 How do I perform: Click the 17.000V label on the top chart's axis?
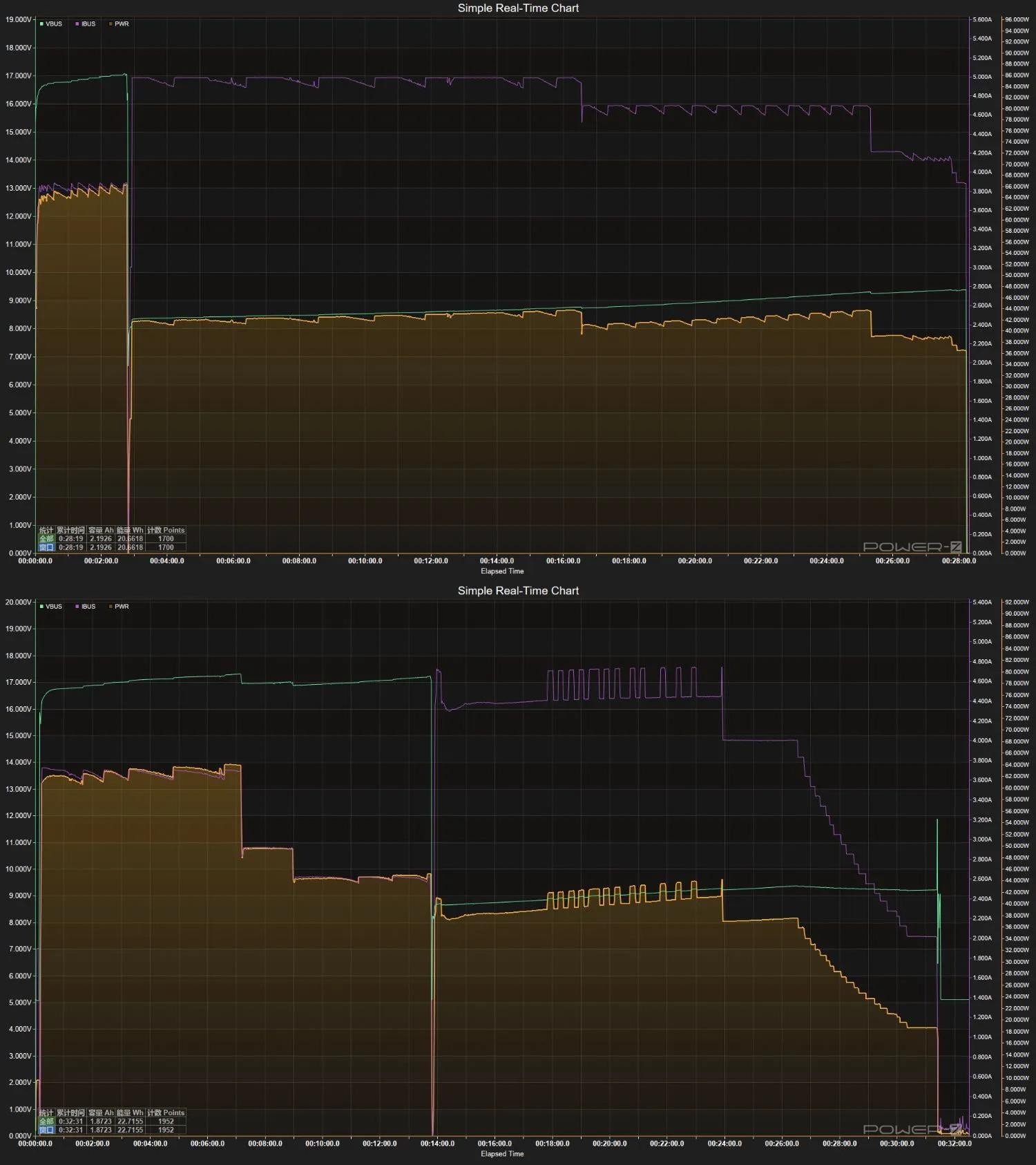18,76
